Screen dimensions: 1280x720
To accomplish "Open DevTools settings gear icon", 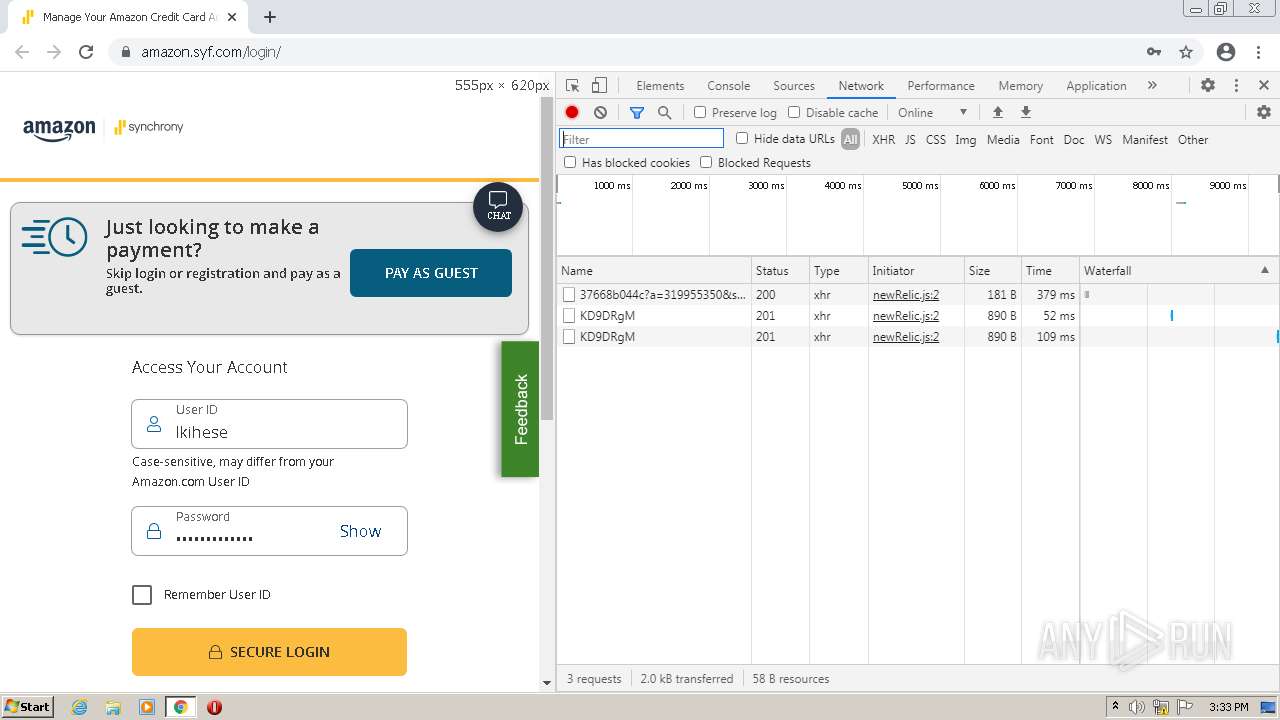I will pyautogui.click(x=1208, y=86).
